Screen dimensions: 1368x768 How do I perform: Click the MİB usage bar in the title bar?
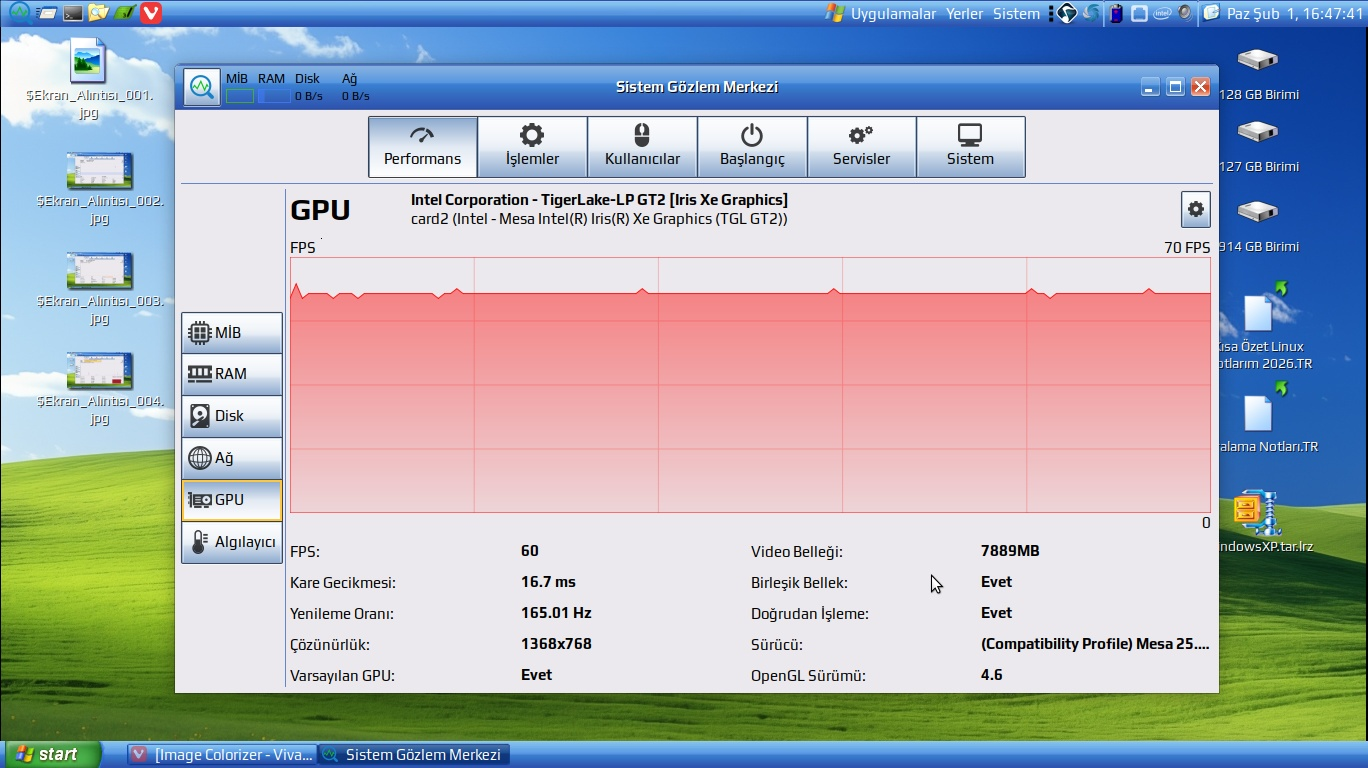tap(239, 96)
